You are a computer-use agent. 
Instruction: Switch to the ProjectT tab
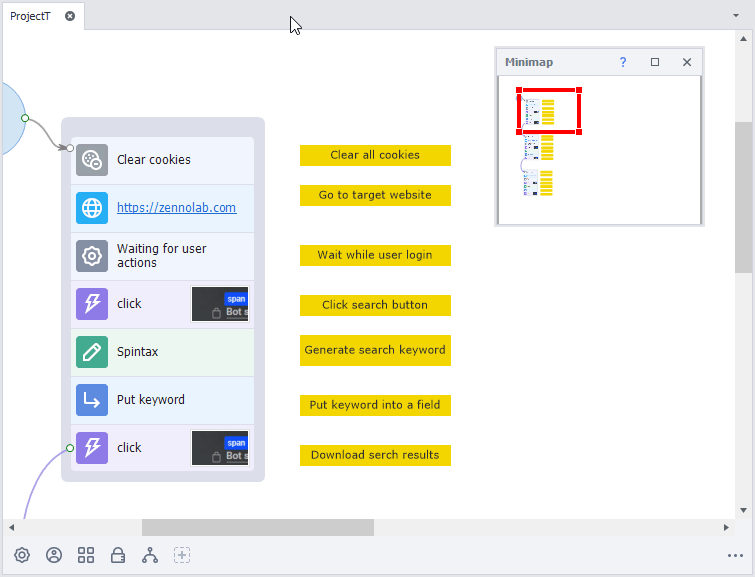31,16
